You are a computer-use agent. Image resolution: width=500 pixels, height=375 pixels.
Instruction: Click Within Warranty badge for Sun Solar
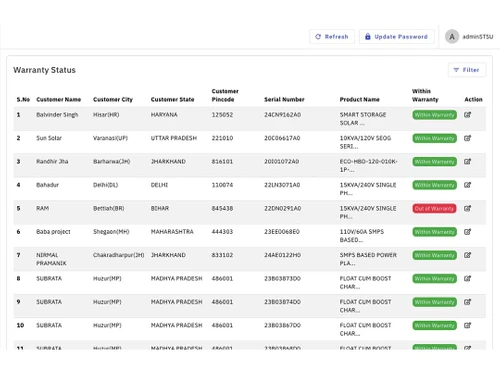tap(434, 138)
